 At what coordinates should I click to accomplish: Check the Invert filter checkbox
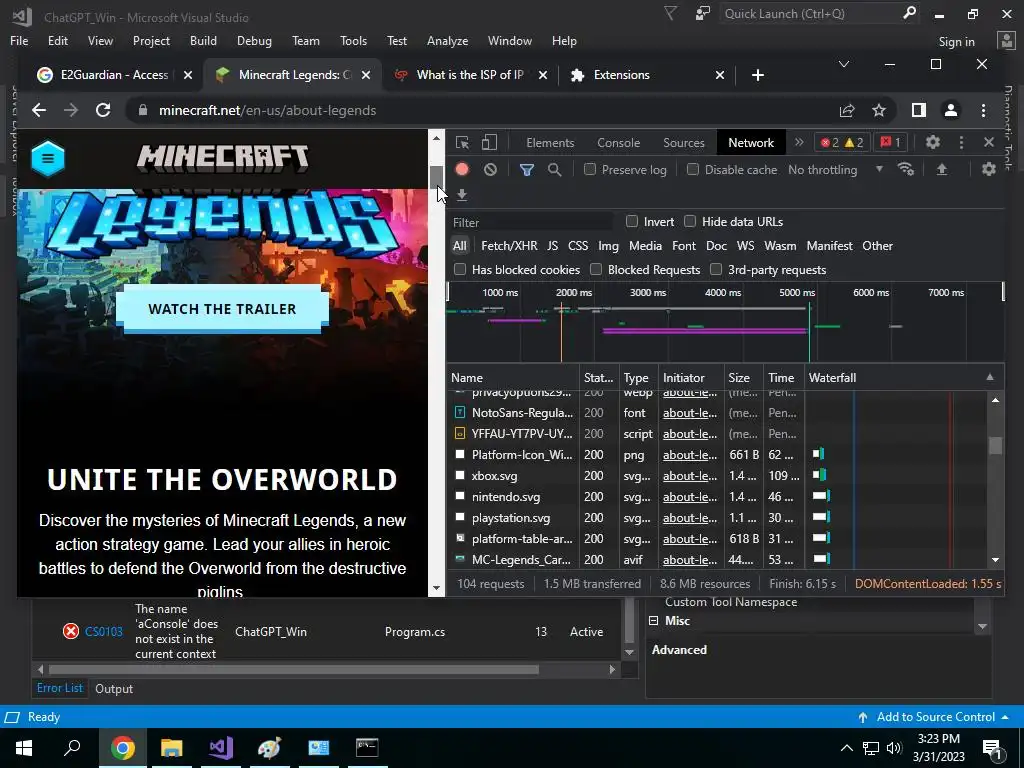coord(632,221)
